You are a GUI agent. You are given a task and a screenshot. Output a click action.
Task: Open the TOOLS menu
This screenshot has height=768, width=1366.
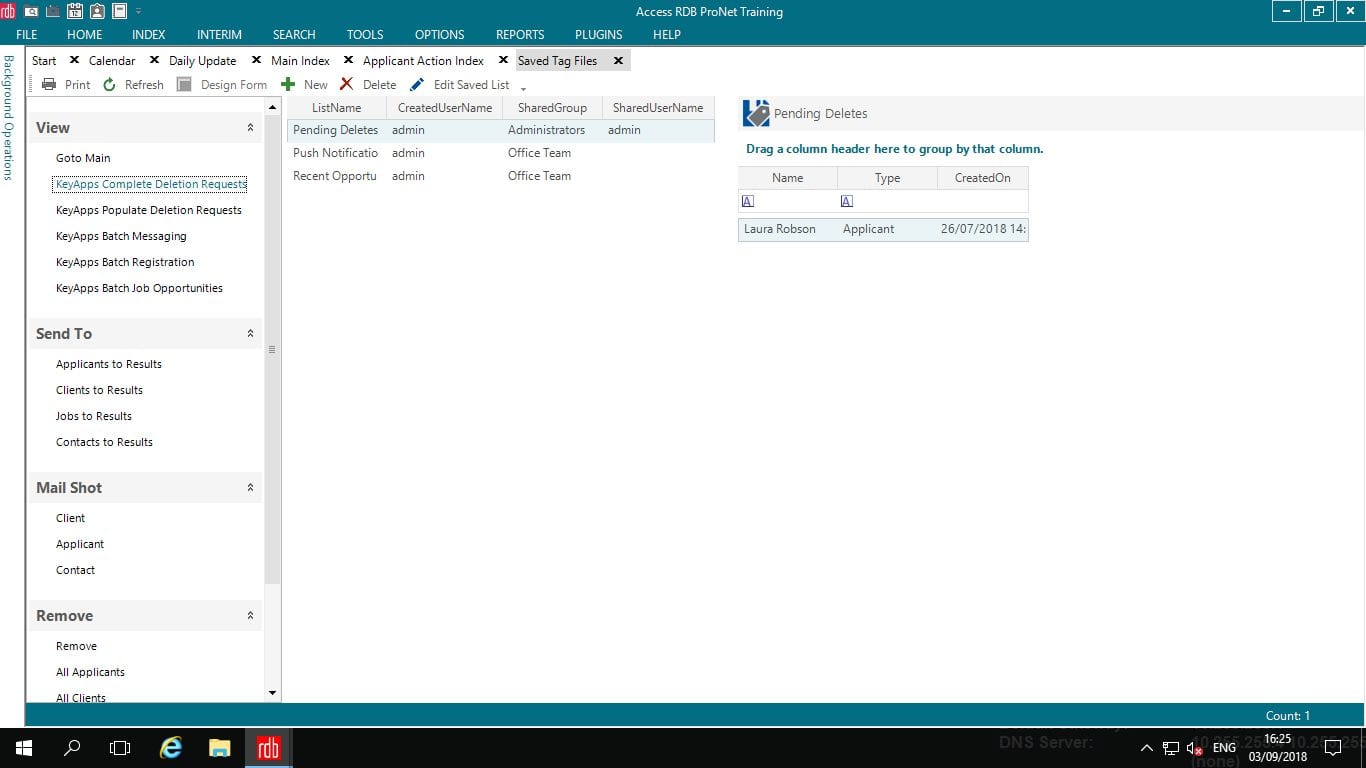pos(365,34)
